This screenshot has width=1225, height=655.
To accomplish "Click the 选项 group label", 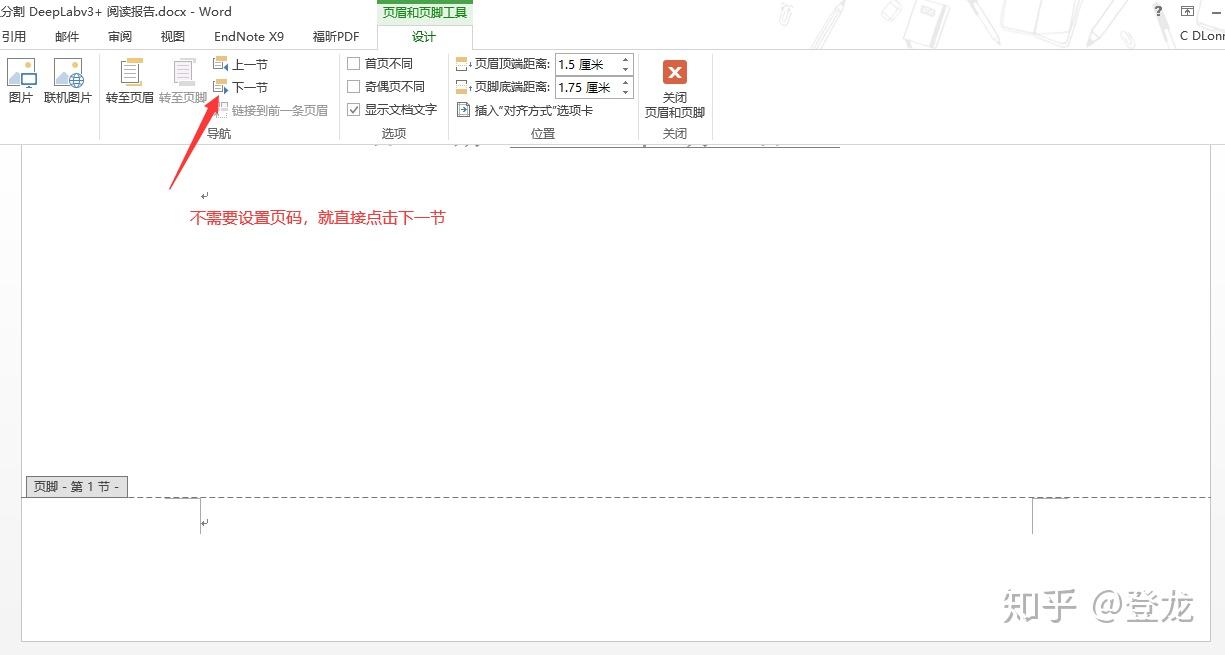I will (394, 133).
